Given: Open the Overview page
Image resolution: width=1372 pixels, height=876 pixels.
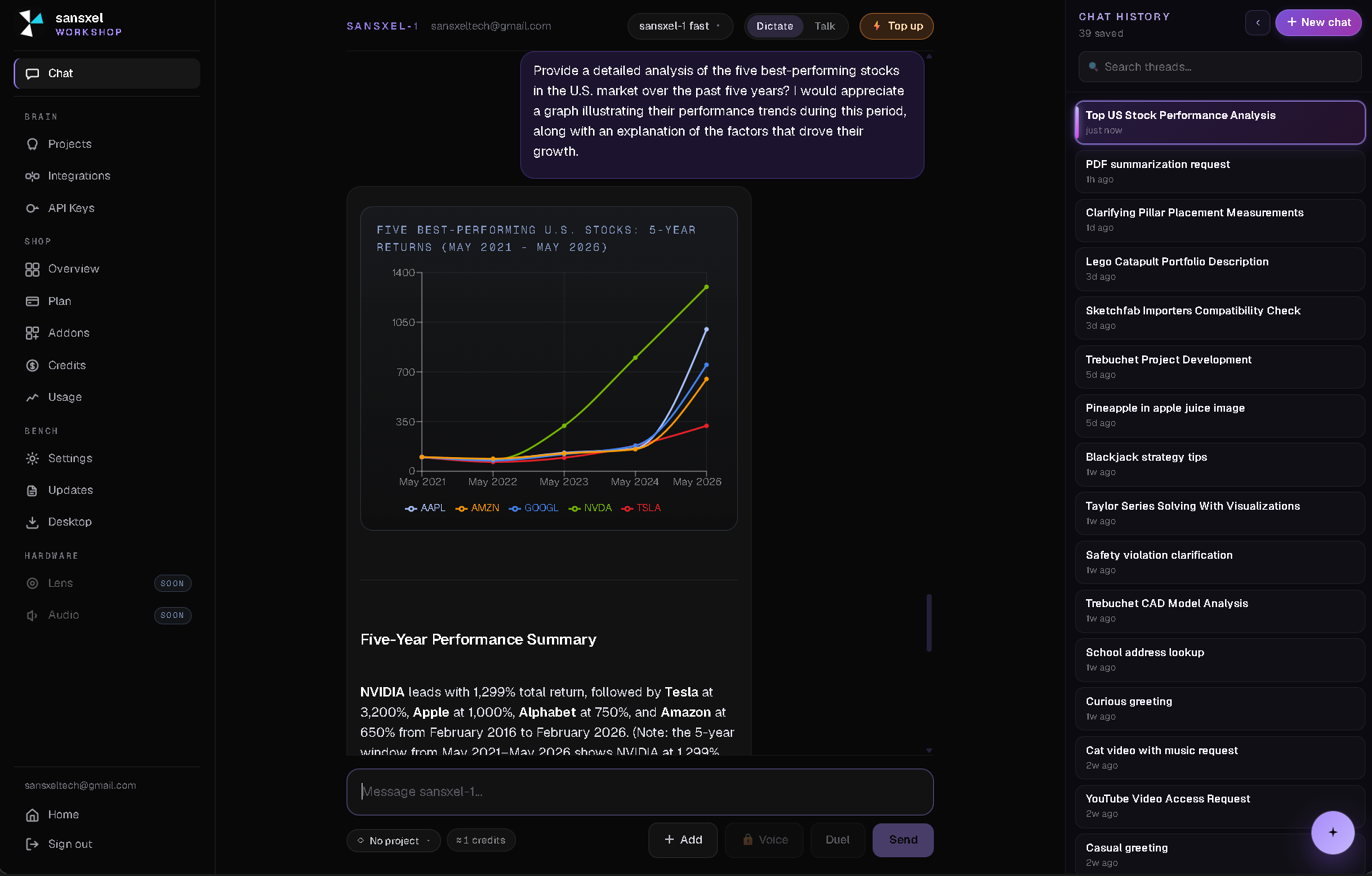Looking at the screenshot, I should coord(107,269).
